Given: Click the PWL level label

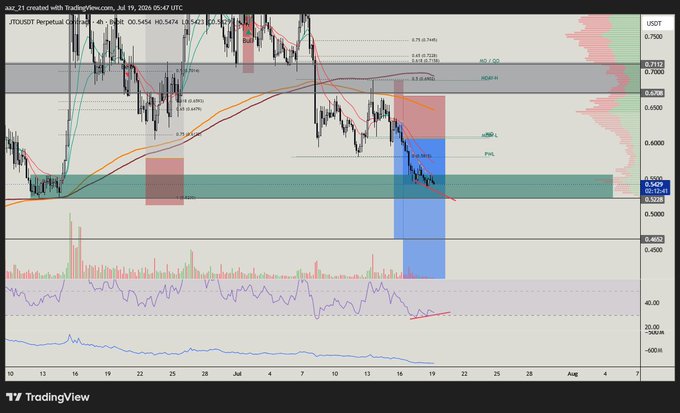Looking at the screenshot, I should click(489, 154).
